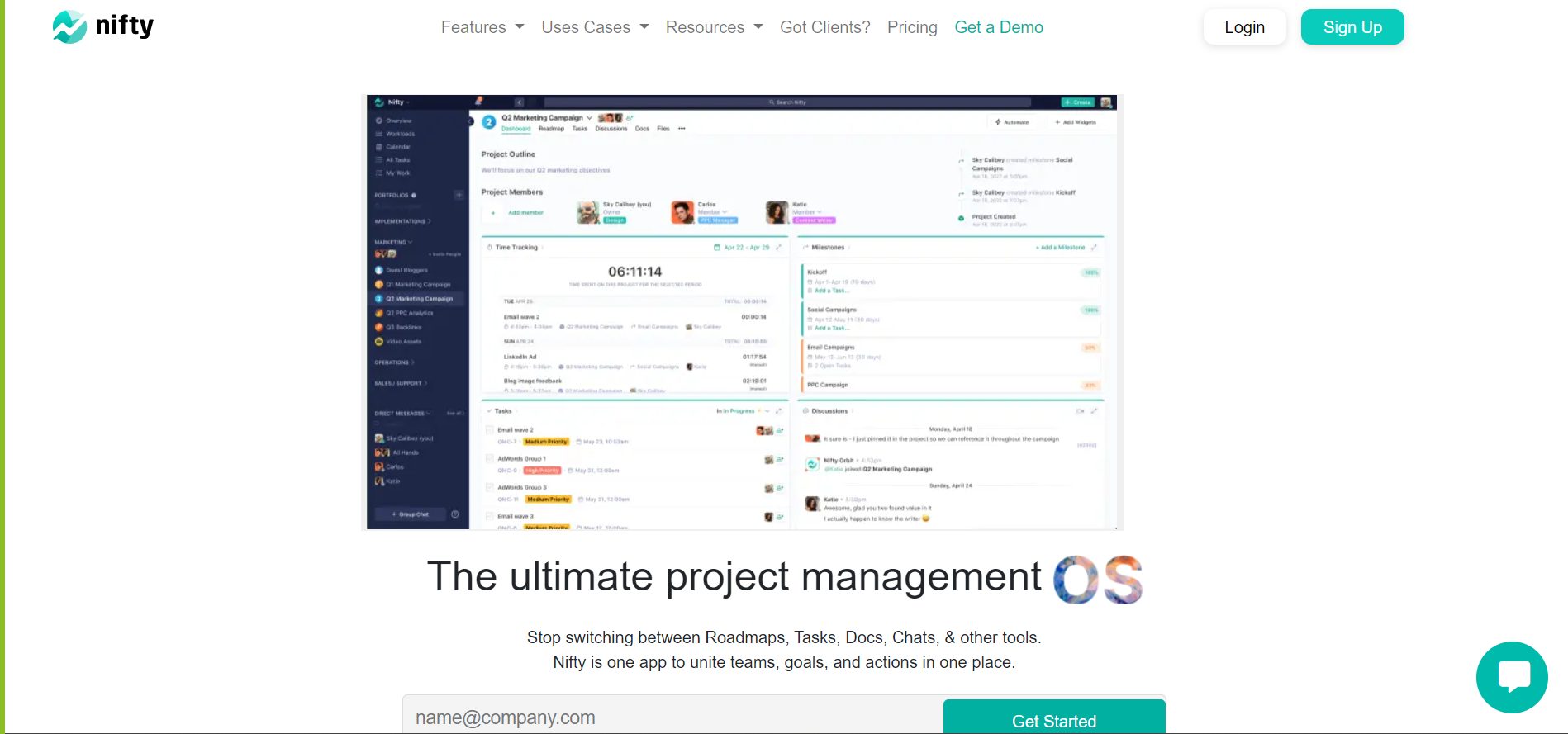Click the Sign Up button

[1352, 27]
